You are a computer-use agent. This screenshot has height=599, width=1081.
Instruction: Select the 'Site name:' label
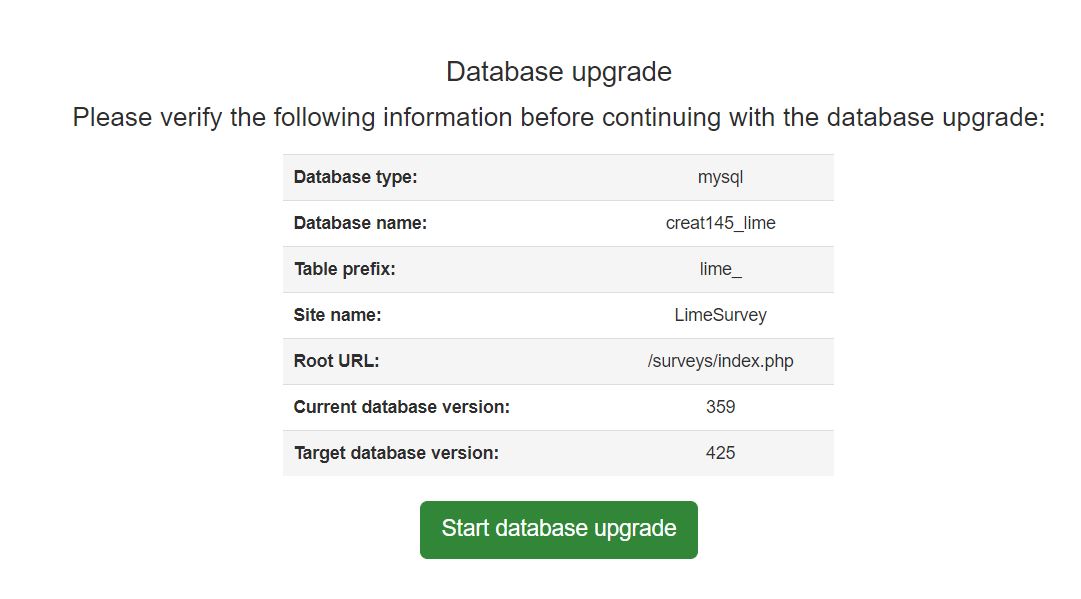tap(338, 315)
